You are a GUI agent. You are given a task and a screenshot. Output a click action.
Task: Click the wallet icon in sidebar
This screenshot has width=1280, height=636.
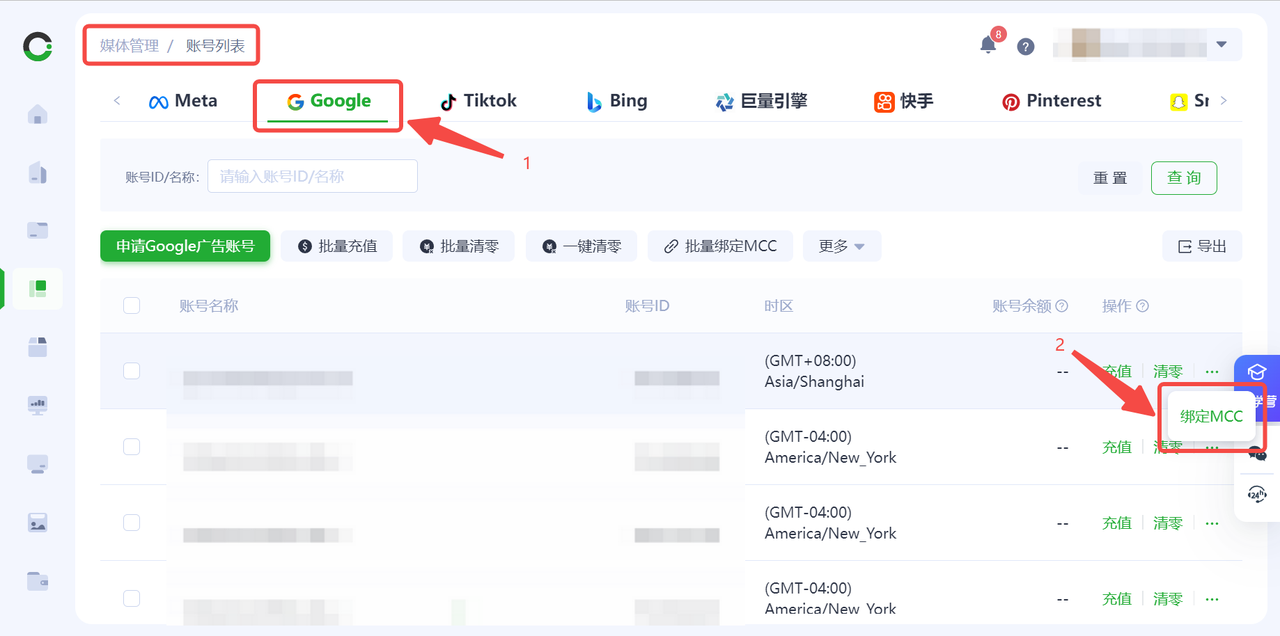[38, 580]
